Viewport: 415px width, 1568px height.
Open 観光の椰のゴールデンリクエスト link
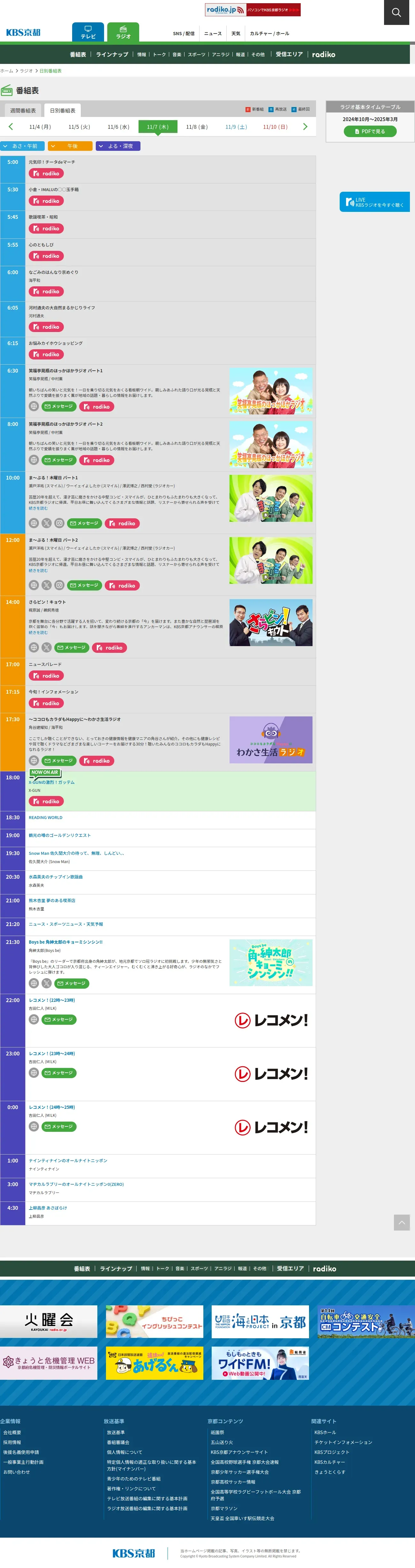[x=60, y=835]
